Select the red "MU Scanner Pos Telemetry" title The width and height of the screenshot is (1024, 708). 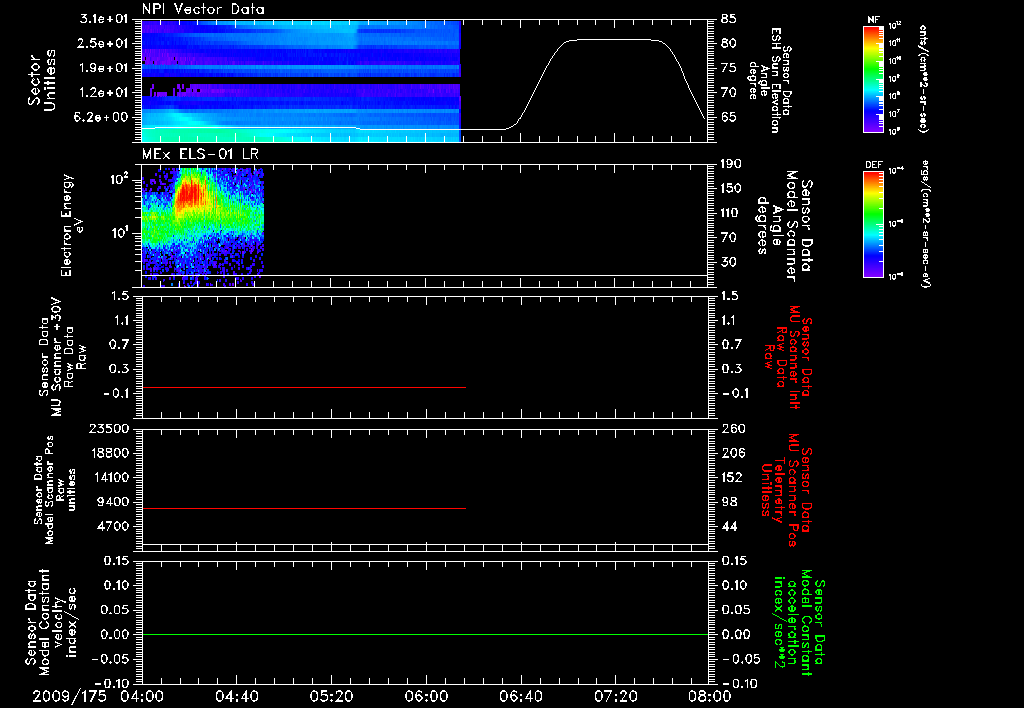click(786, 490)
